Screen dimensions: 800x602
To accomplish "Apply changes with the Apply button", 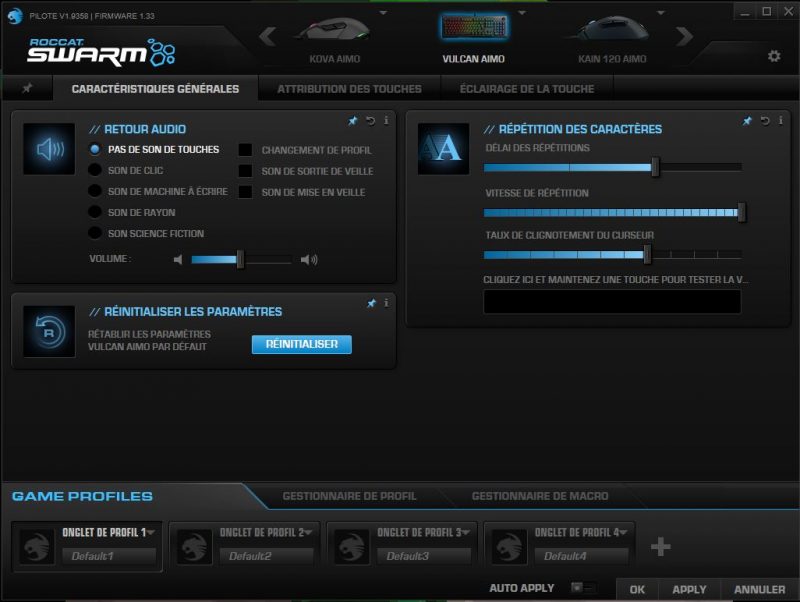I will 688,590.
